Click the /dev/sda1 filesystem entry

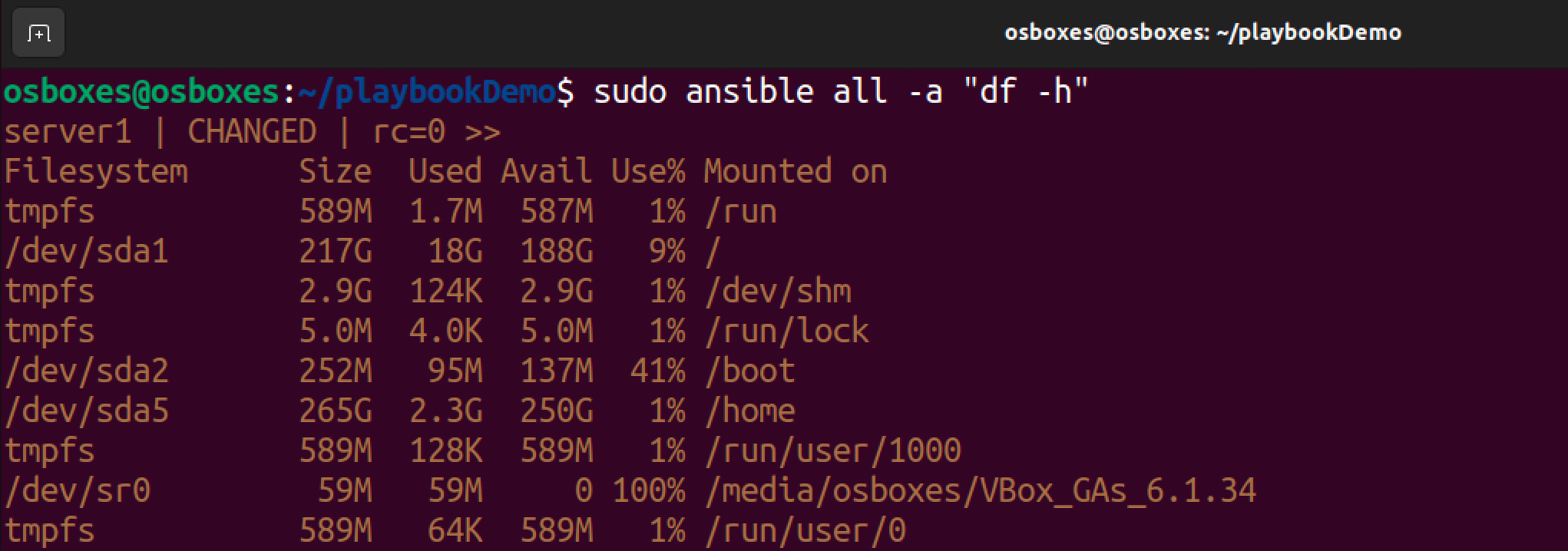pyautogui.click(x=86, y=252)
